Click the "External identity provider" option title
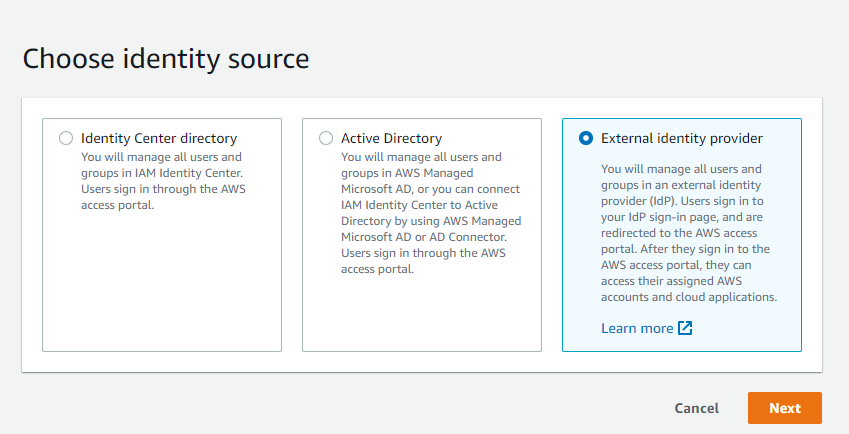 682,139
